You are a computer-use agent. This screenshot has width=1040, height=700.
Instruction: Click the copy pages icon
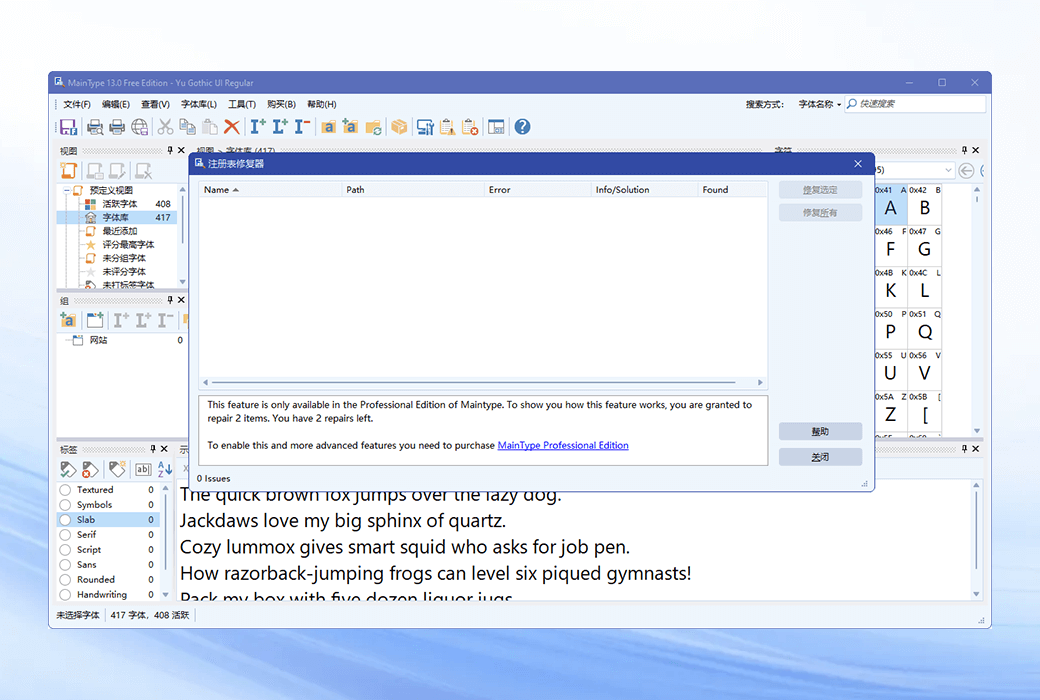coord(188,127)
